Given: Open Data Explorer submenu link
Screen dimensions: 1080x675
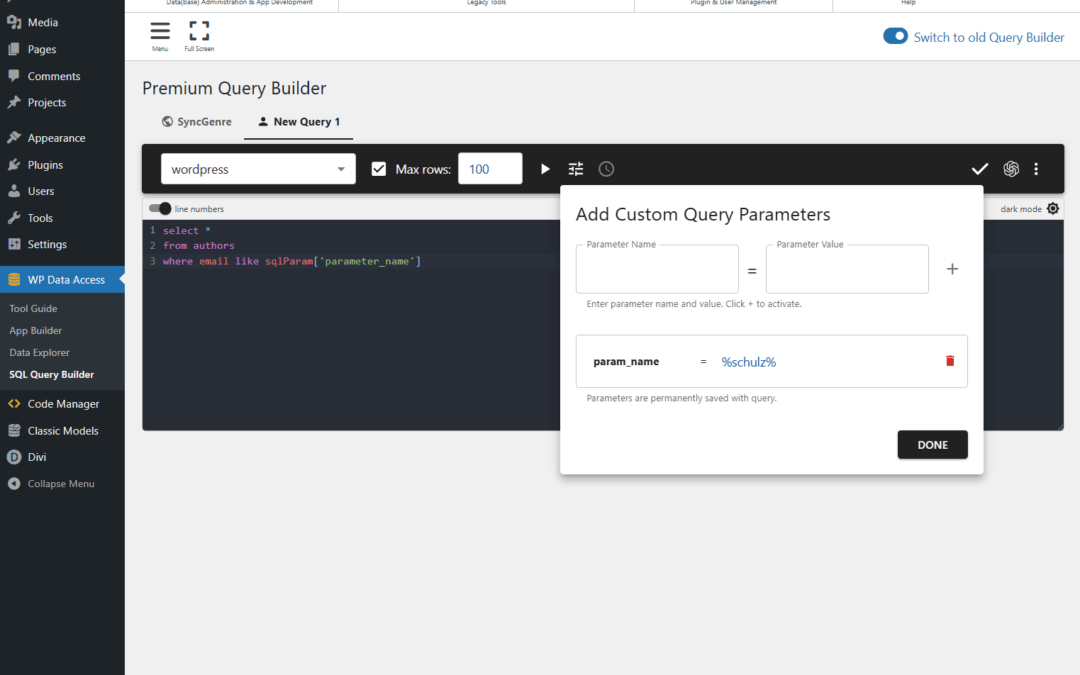Looking at the screenshot, I should coord(39,353).
